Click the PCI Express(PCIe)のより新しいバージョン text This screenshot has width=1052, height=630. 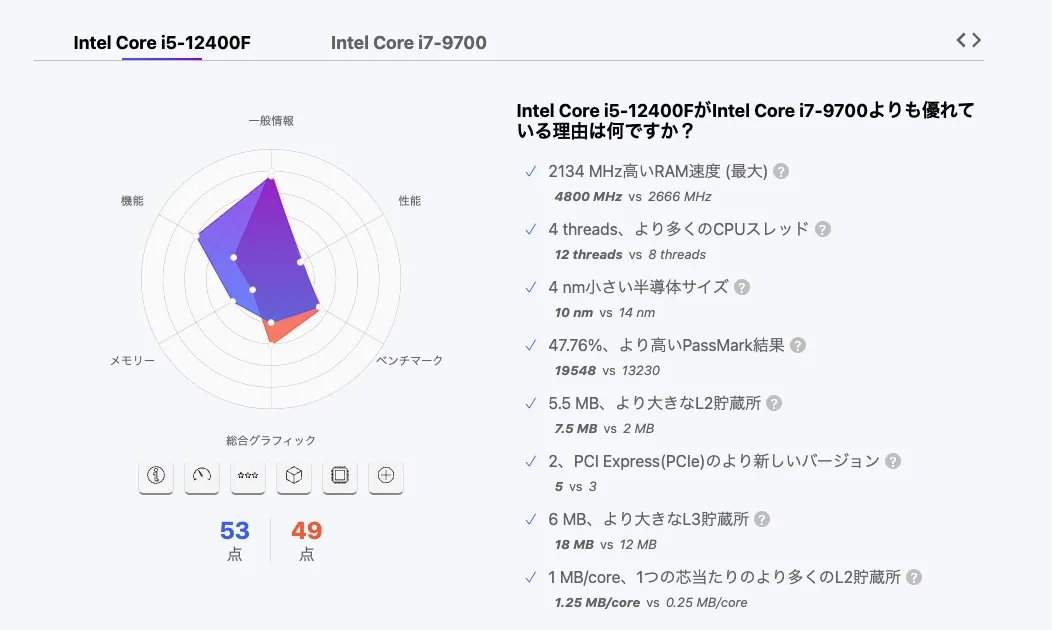727,461
